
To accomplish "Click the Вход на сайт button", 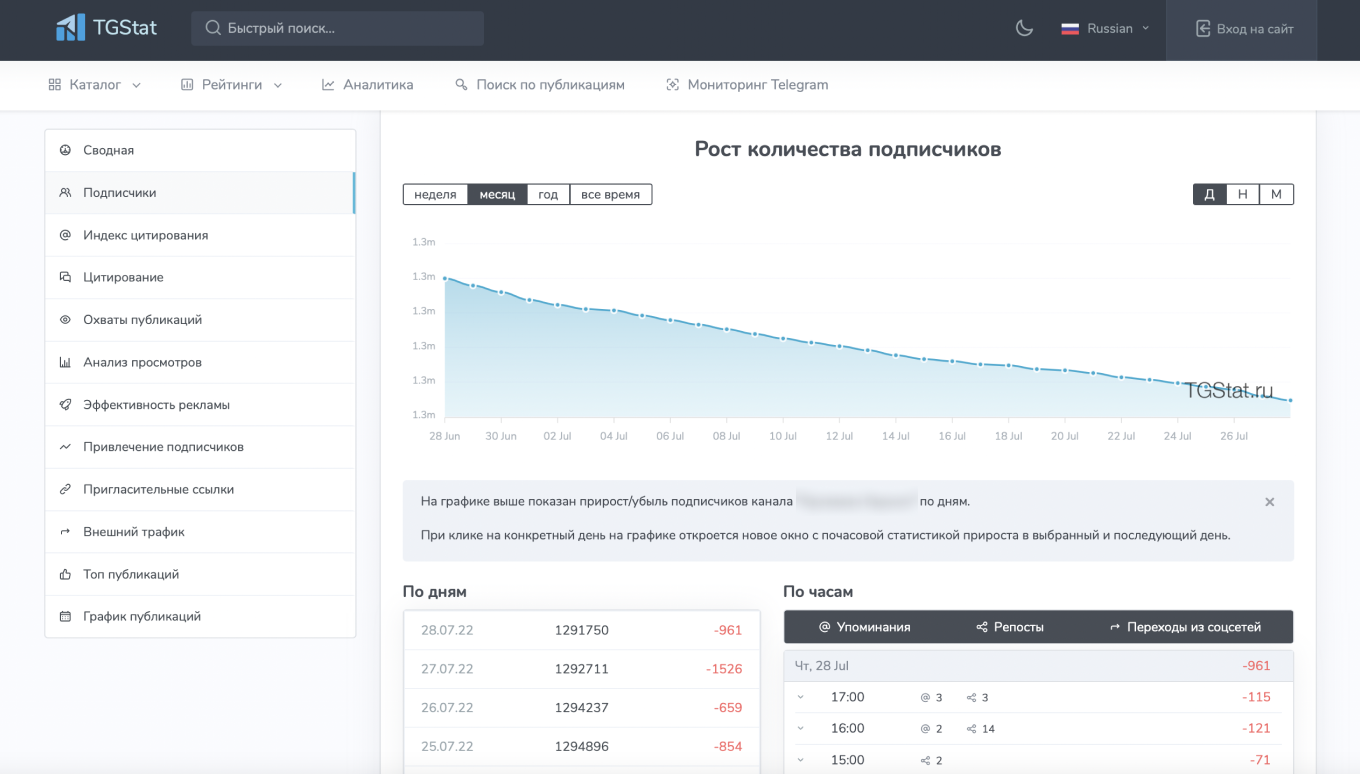I will tap(1245, 29).
